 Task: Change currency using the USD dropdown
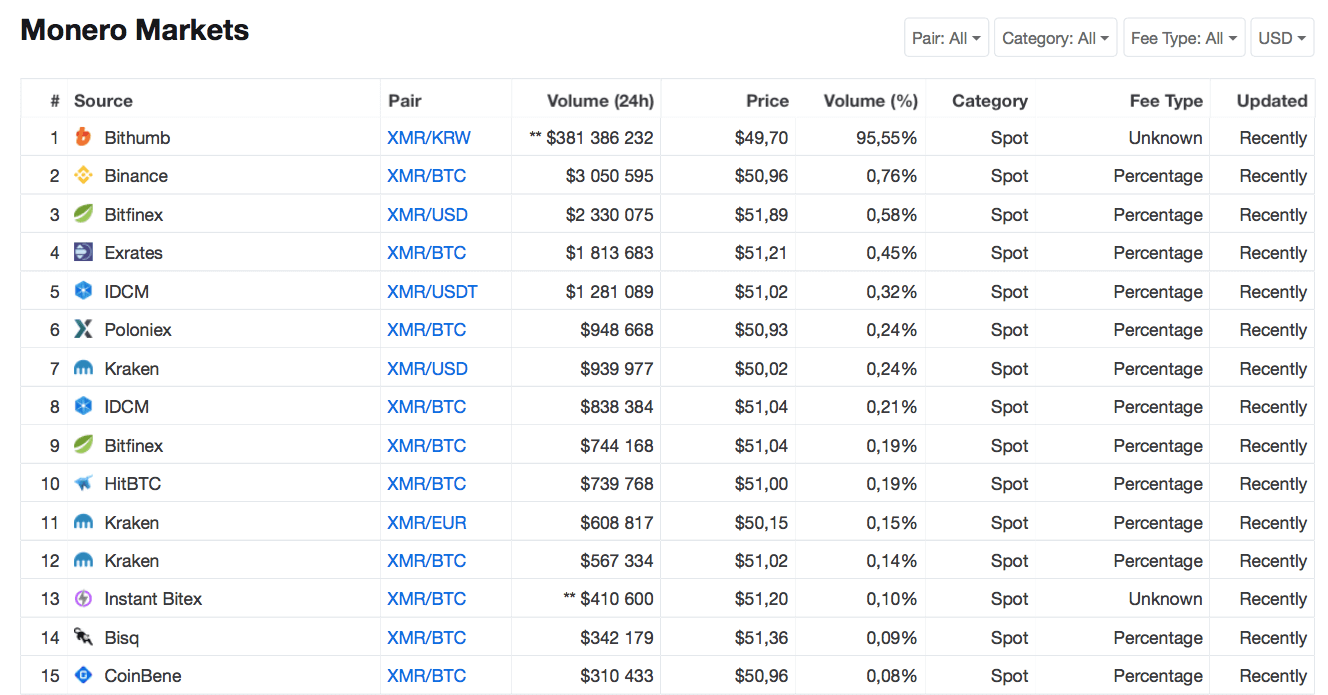pos(1281,38)
